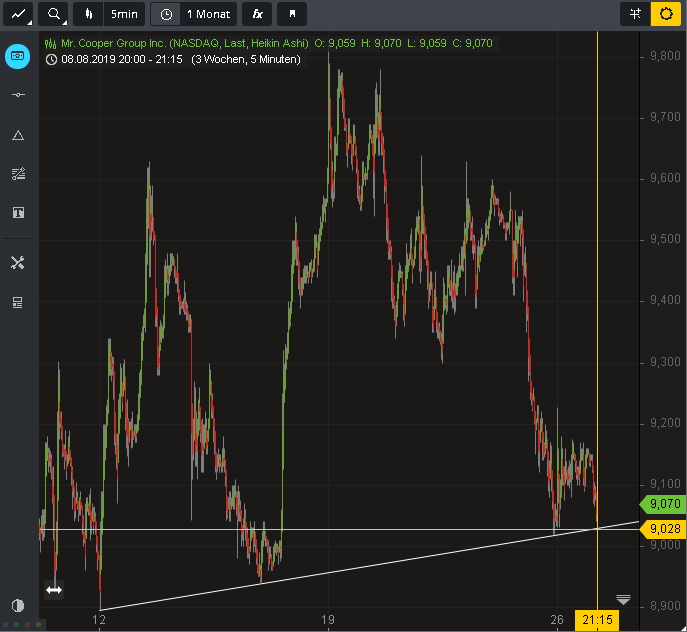Click the date range text 08.08.2019 20:00 - 21:15
The width and height of the screenshot is (687, 632).
pyautogui.click(x=122, y=59)
